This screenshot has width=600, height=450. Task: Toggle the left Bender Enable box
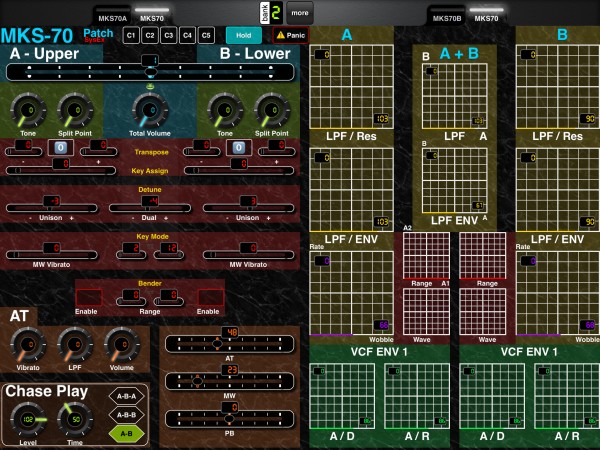(x=89, y=298)
